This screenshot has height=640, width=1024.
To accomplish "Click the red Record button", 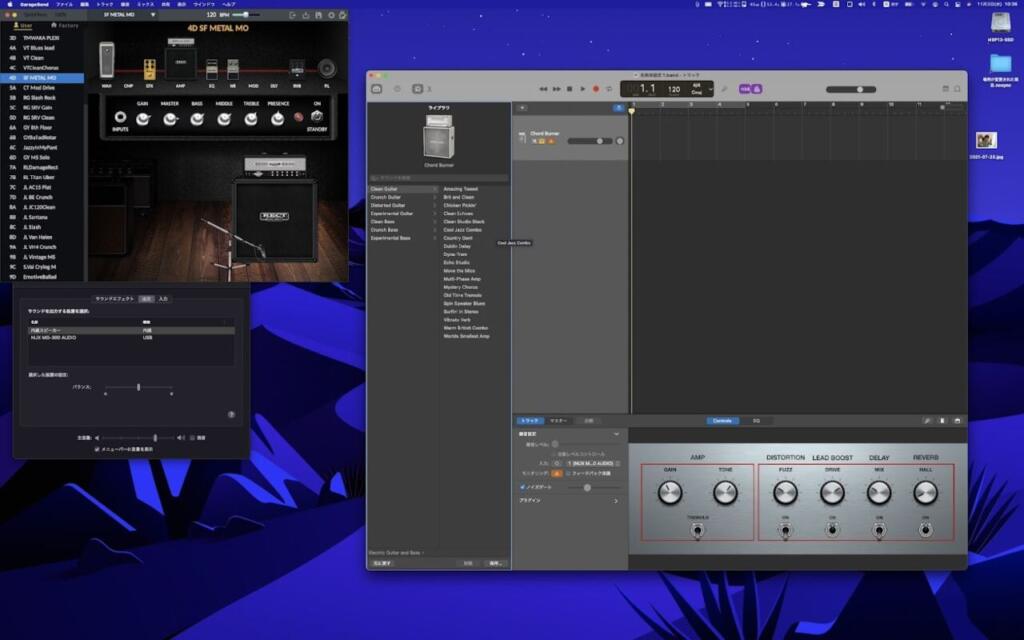I will tap(596, 89).
